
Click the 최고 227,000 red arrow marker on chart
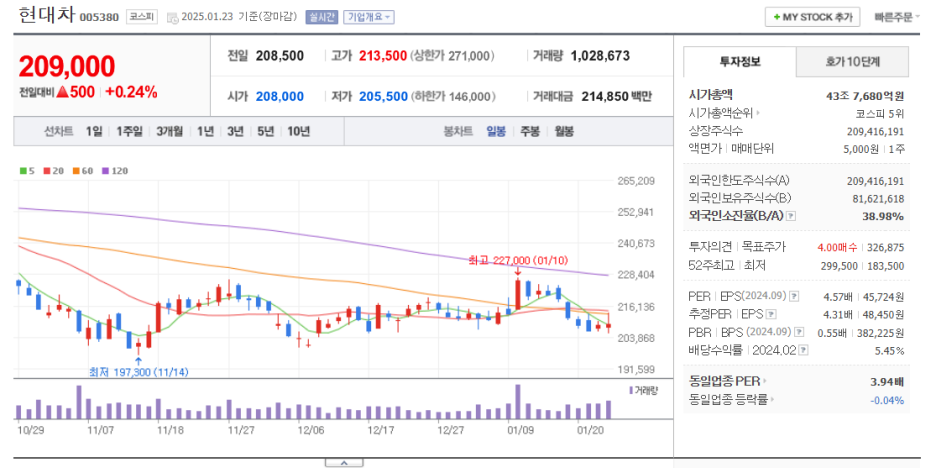point(518,272)
